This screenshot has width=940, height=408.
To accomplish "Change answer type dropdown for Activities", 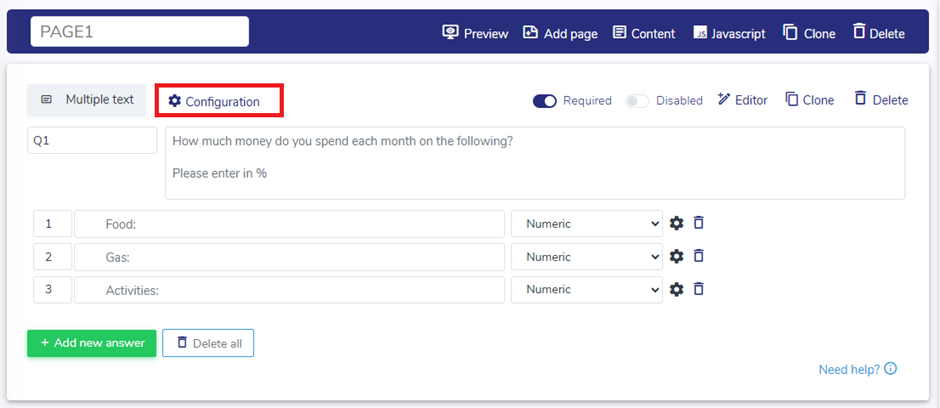I will (x=587, y=290).
